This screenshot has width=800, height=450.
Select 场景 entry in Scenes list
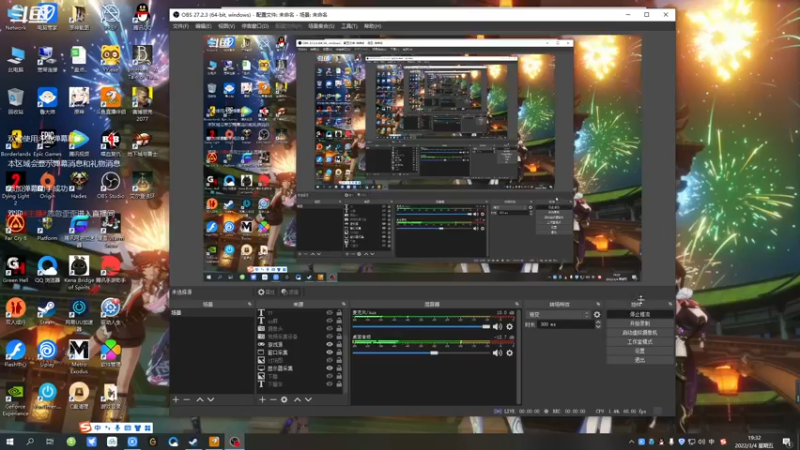tap(212, 312)
